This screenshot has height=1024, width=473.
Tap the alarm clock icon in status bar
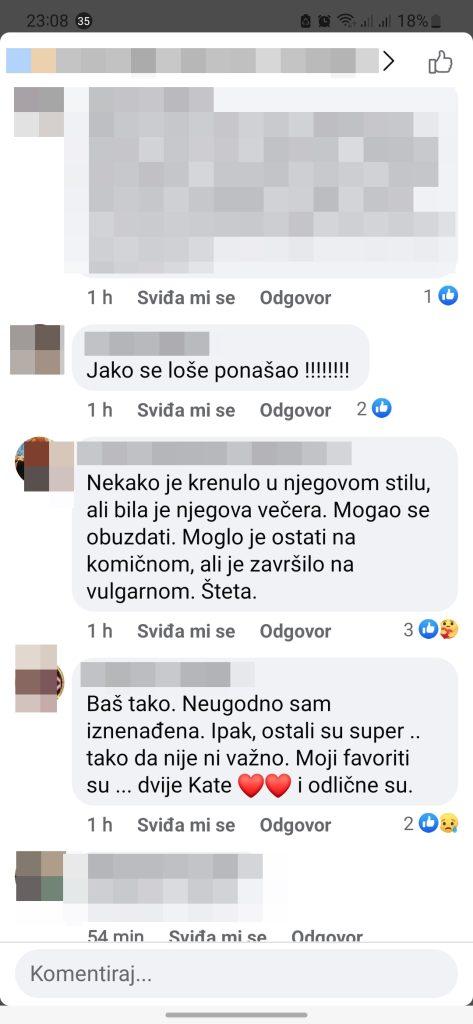tap(324, 21)
